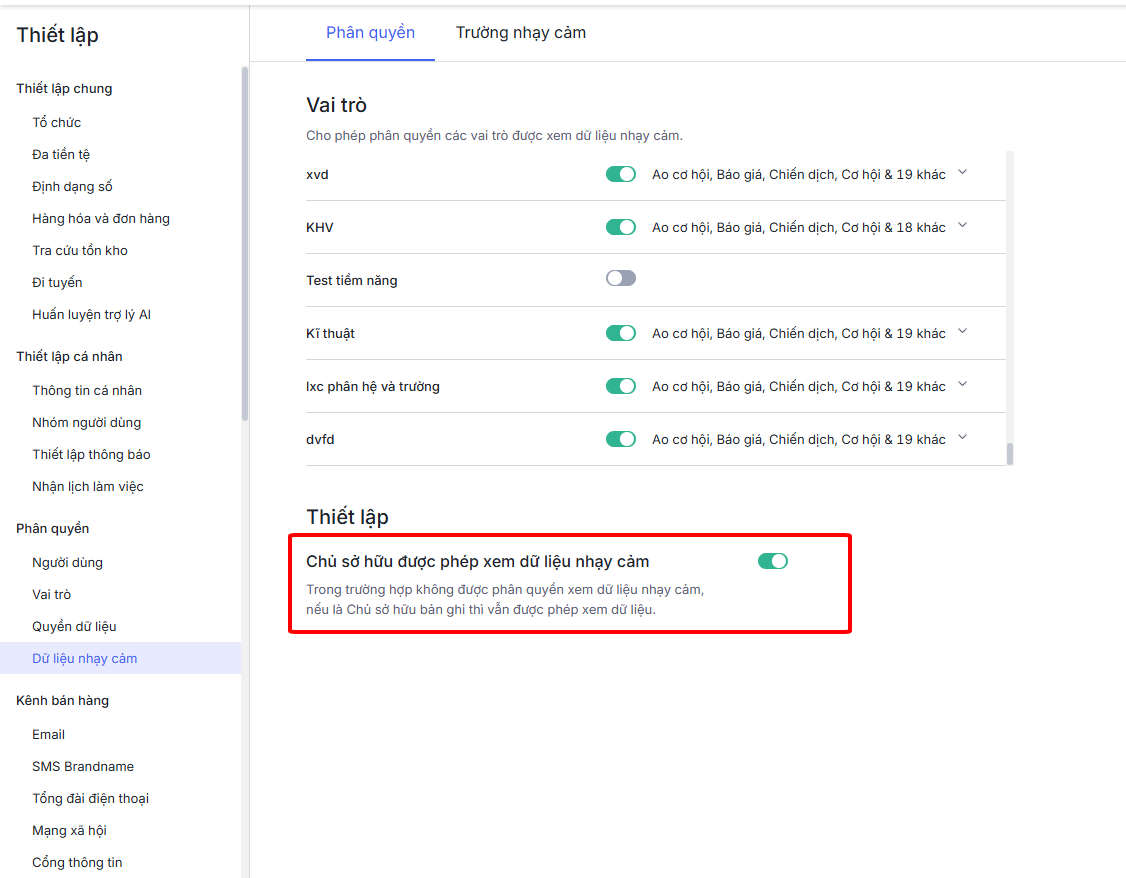This screenshot has height=878, width=1126.
Task: Open Quyền dữ liệu settings page
Action: pyautogui.click(x=74, y=626)
